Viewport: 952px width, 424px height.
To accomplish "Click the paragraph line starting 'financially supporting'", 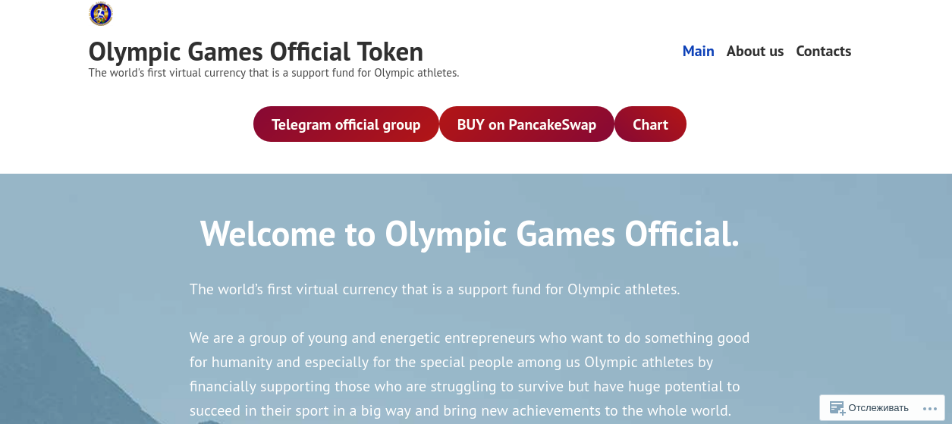I will tap(464, 386).
